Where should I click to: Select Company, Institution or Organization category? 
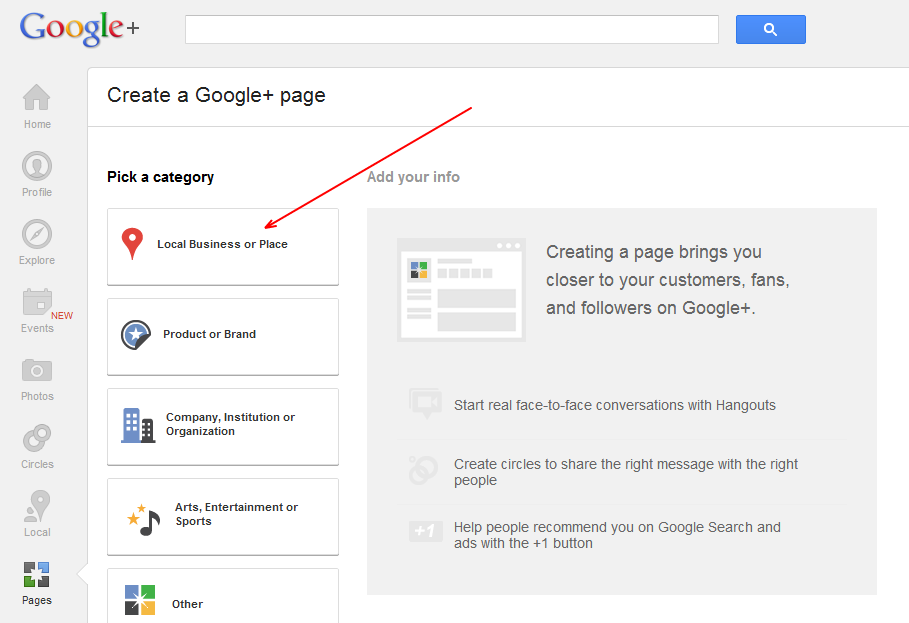click(x=223, y=426)
